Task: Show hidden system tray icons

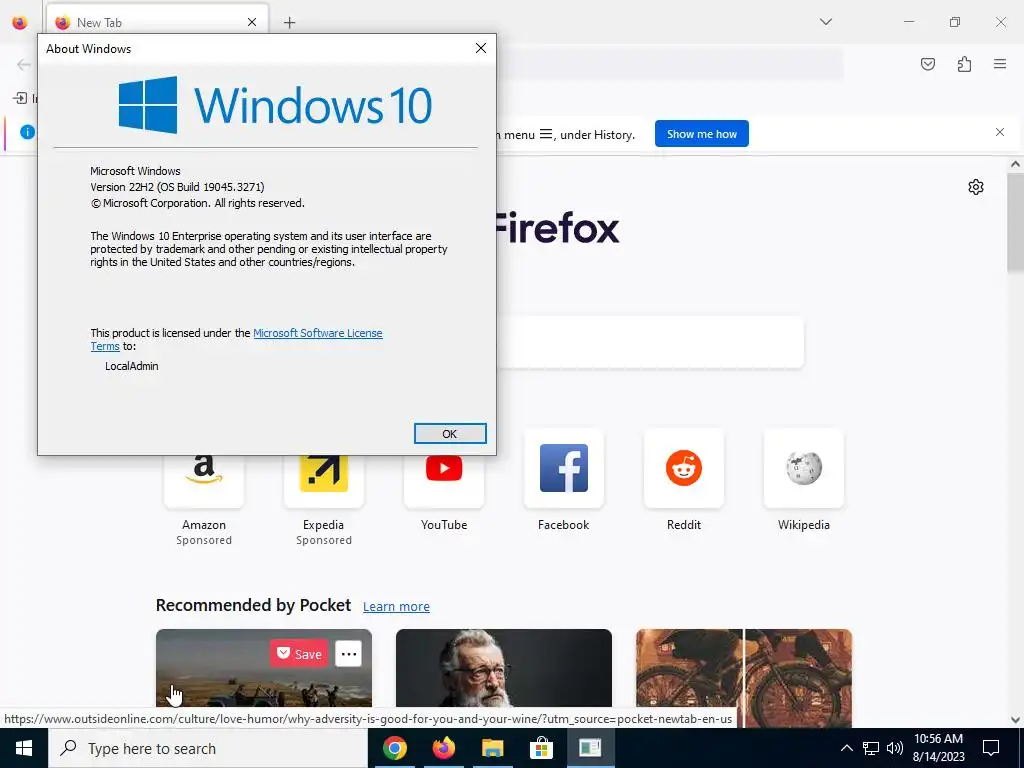Action: [846, 748]
